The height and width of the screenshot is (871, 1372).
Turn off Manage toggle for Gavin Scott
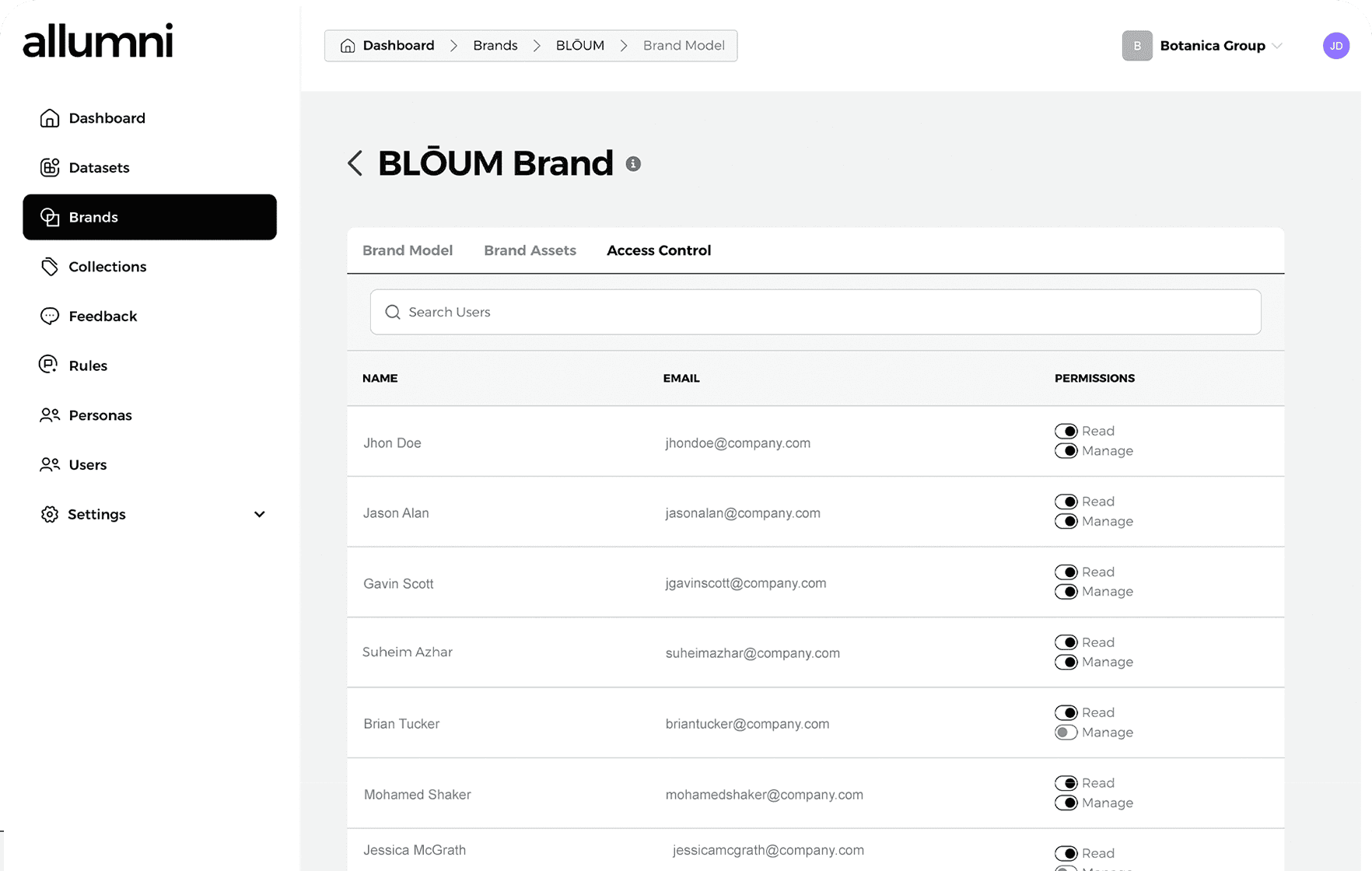pos(1066,592)
